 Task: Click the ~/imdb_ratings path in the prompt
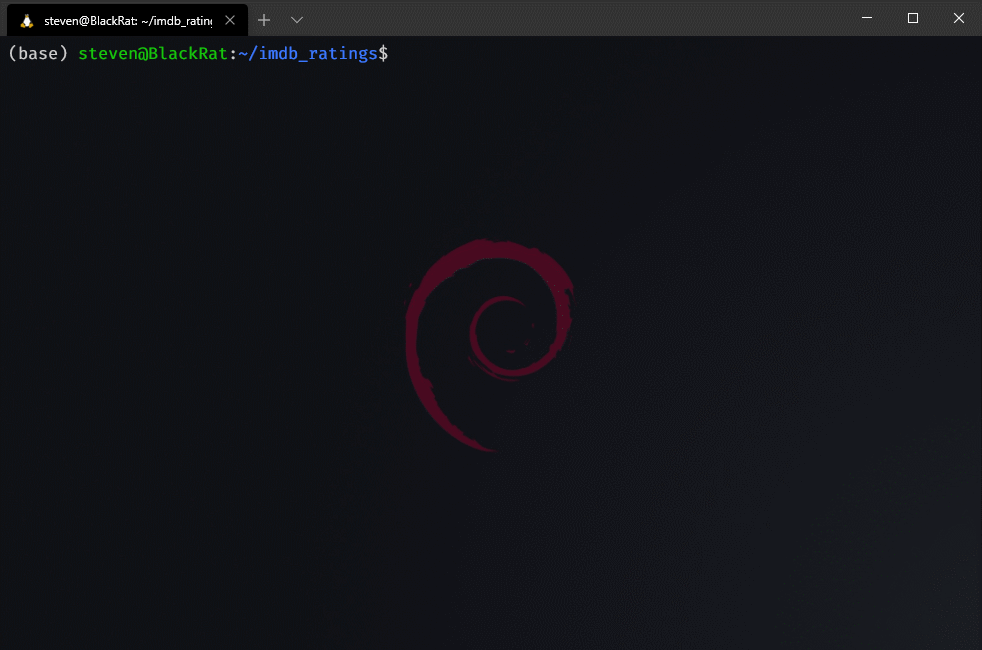[308, 54]
